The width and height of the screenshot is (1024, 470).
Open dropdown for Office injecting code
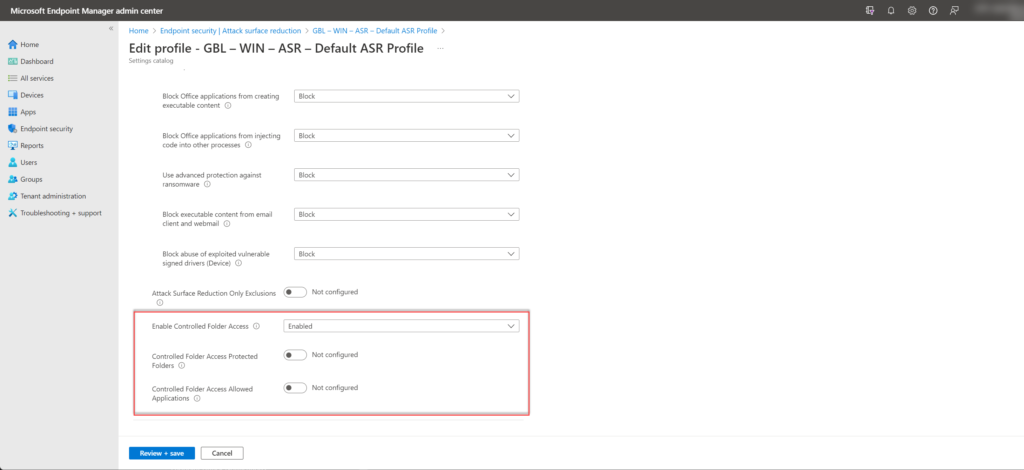point(406,136)
